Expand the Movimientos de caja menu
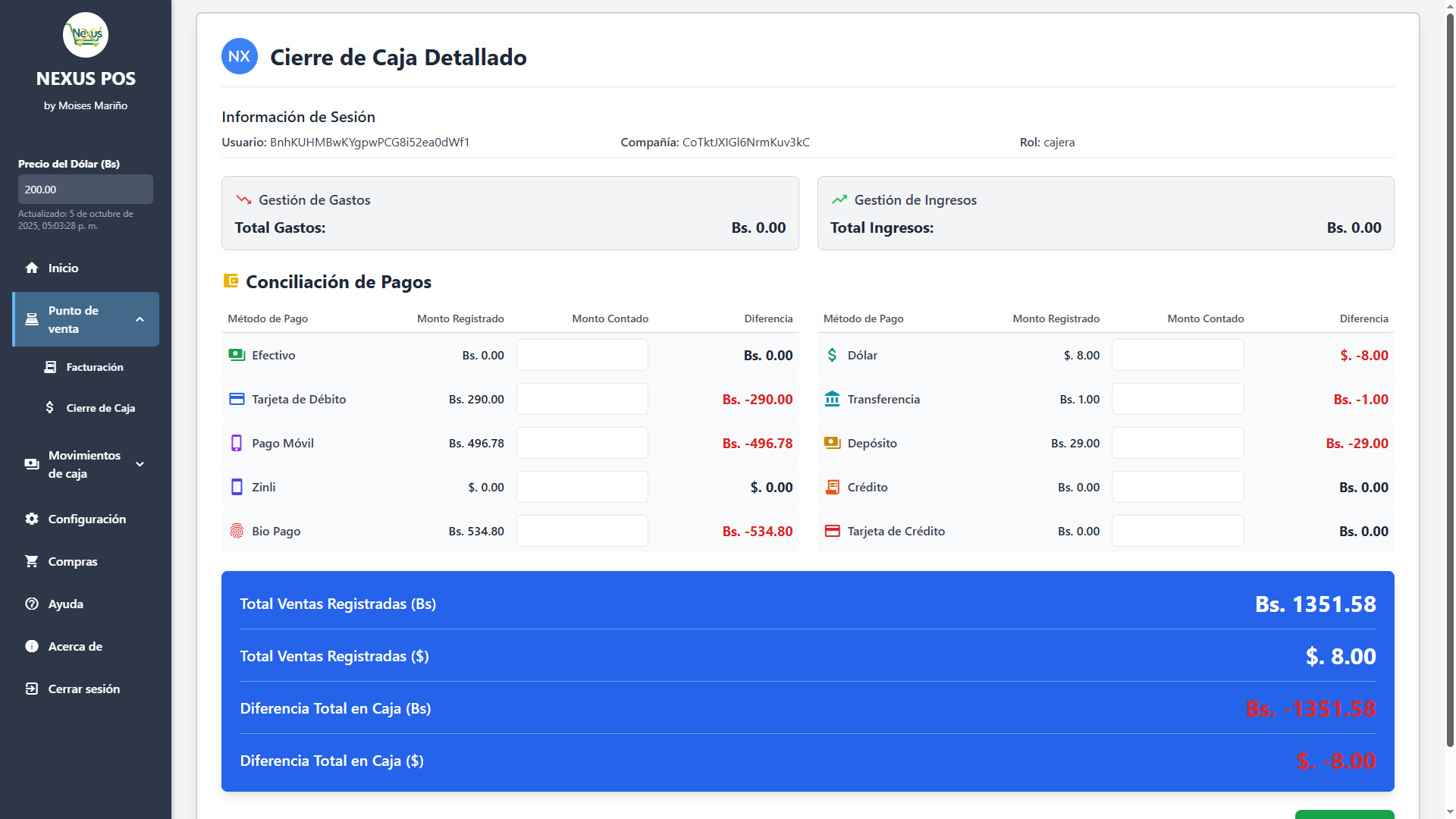The height and width of the screenshot is (819, 1456). (140, 464)
